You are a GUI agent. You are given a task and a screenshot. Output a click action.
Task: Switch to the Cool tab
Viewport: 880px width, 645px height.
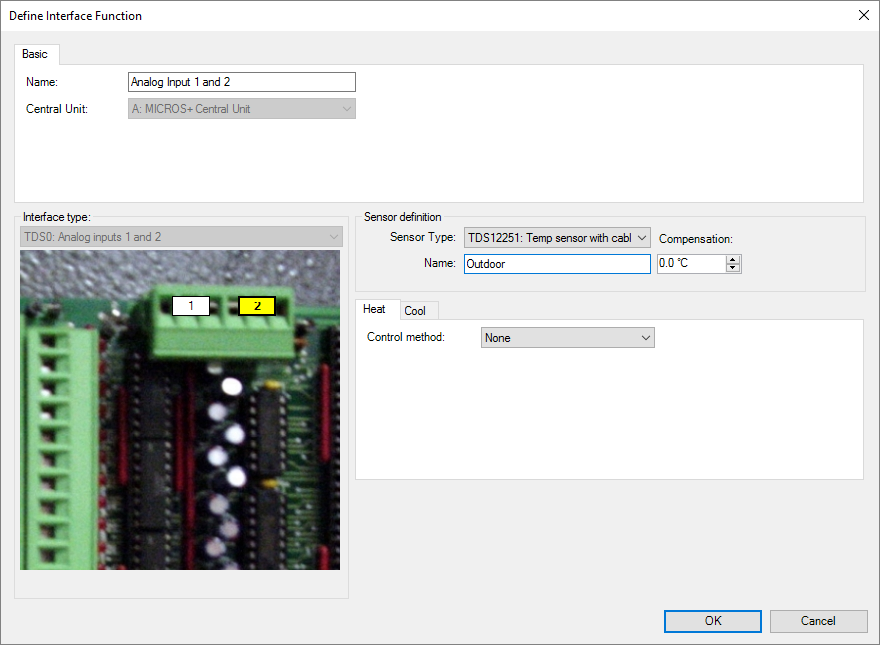point(415,311)
